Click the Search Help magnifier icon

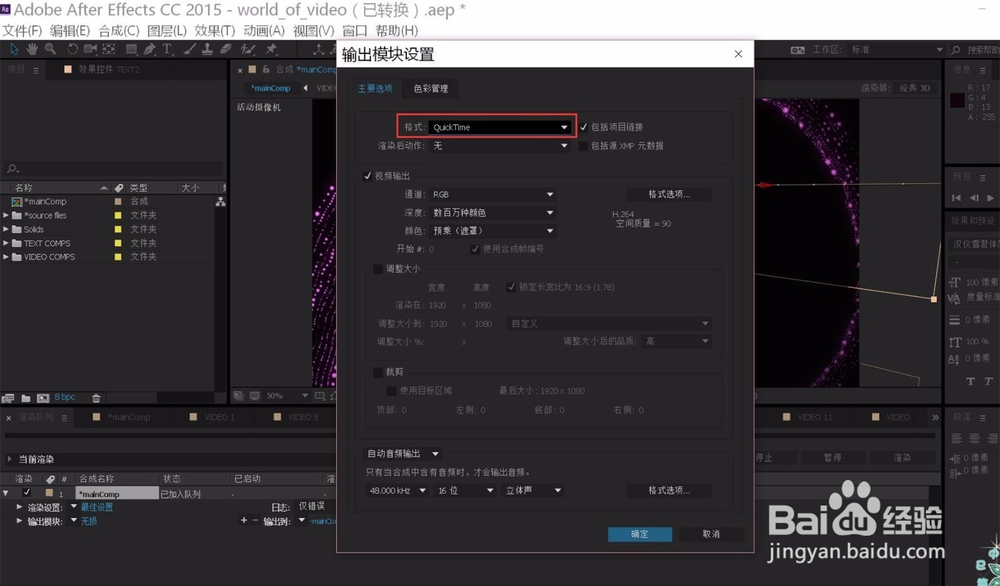(x=955, y=50)
